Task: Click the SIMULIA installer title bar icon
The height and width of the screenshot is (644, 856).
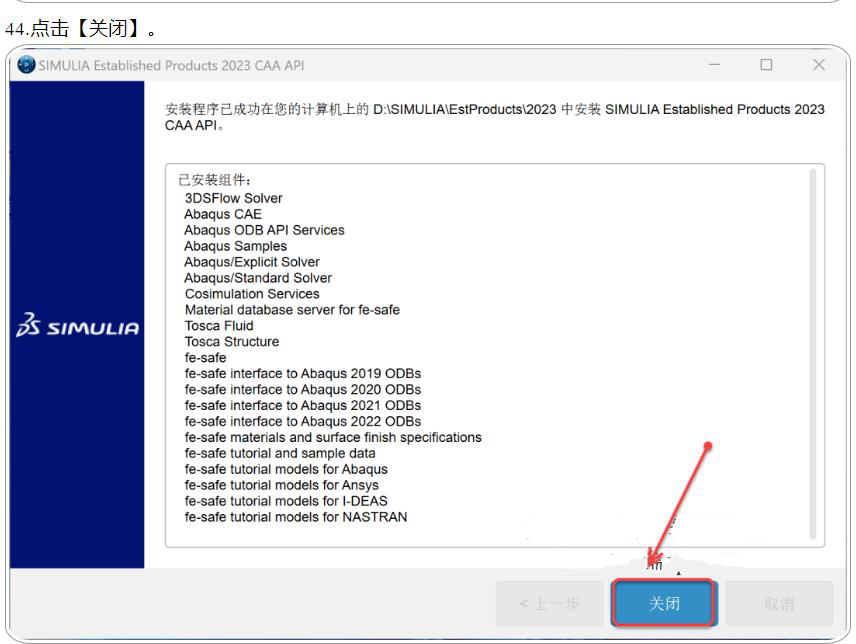Action: (26, 65)
